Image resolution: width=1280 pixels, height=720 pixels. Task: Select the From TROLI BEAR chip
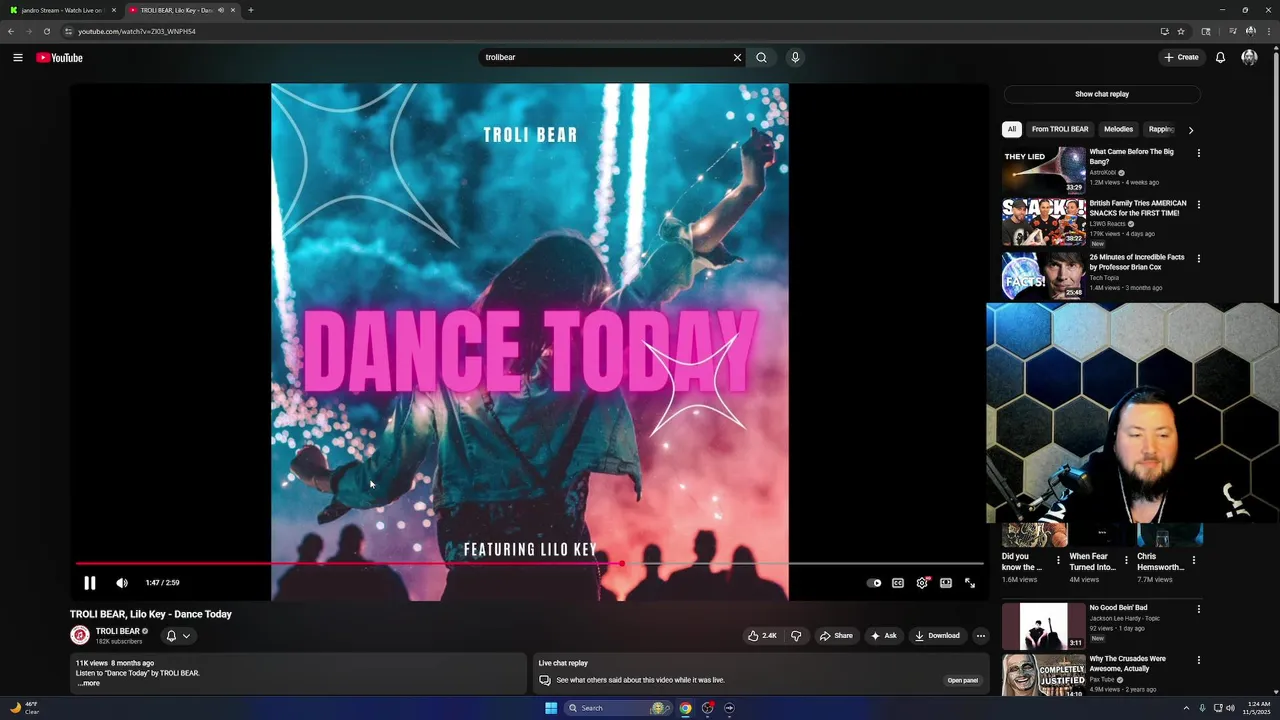[1060, 129]
